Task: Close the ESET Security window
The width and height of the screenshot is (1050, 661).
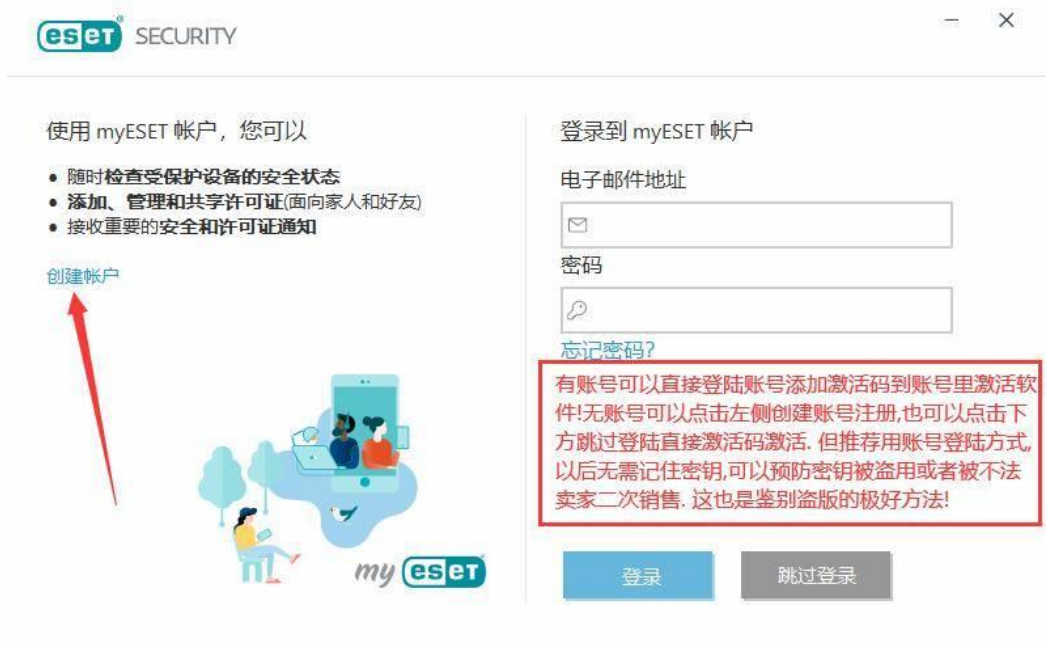Action: (x=1006, y=21)
